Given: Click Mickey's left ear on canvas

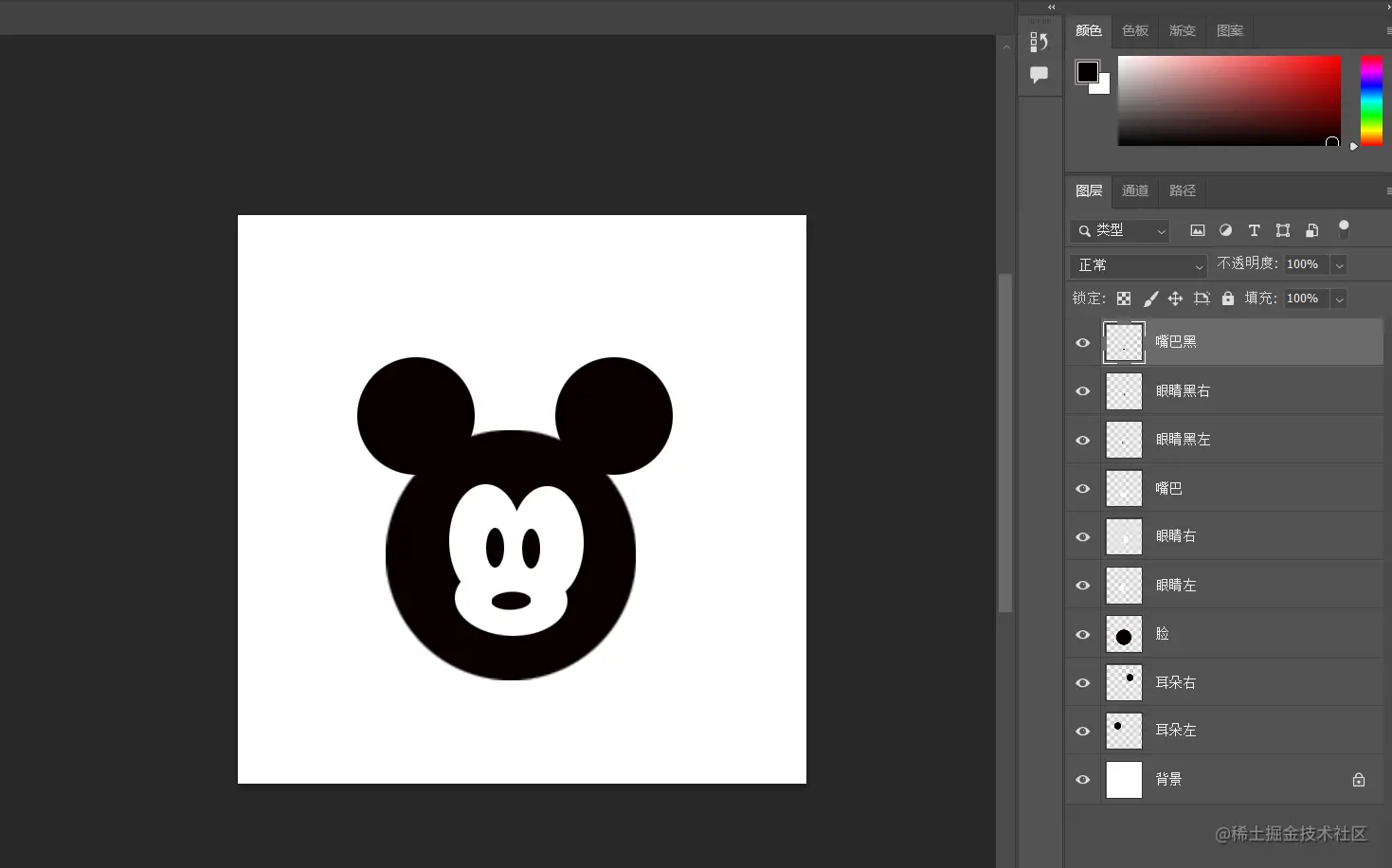Looking at the screenshot, I should pyautogui.click(x=415, y=415).
